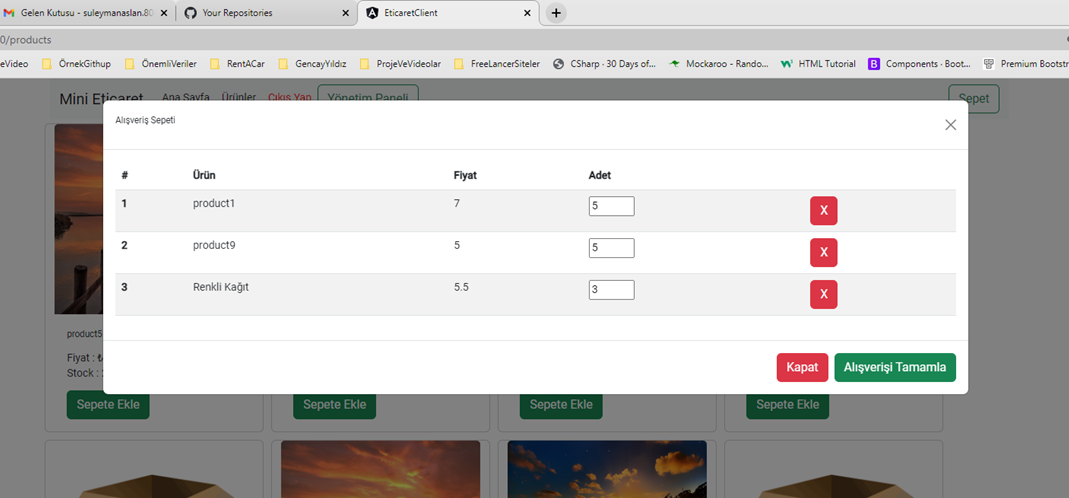This screenshot has height=498, width=1069.
Task: Click the address bar showing /products
Action: pos(532,40)
